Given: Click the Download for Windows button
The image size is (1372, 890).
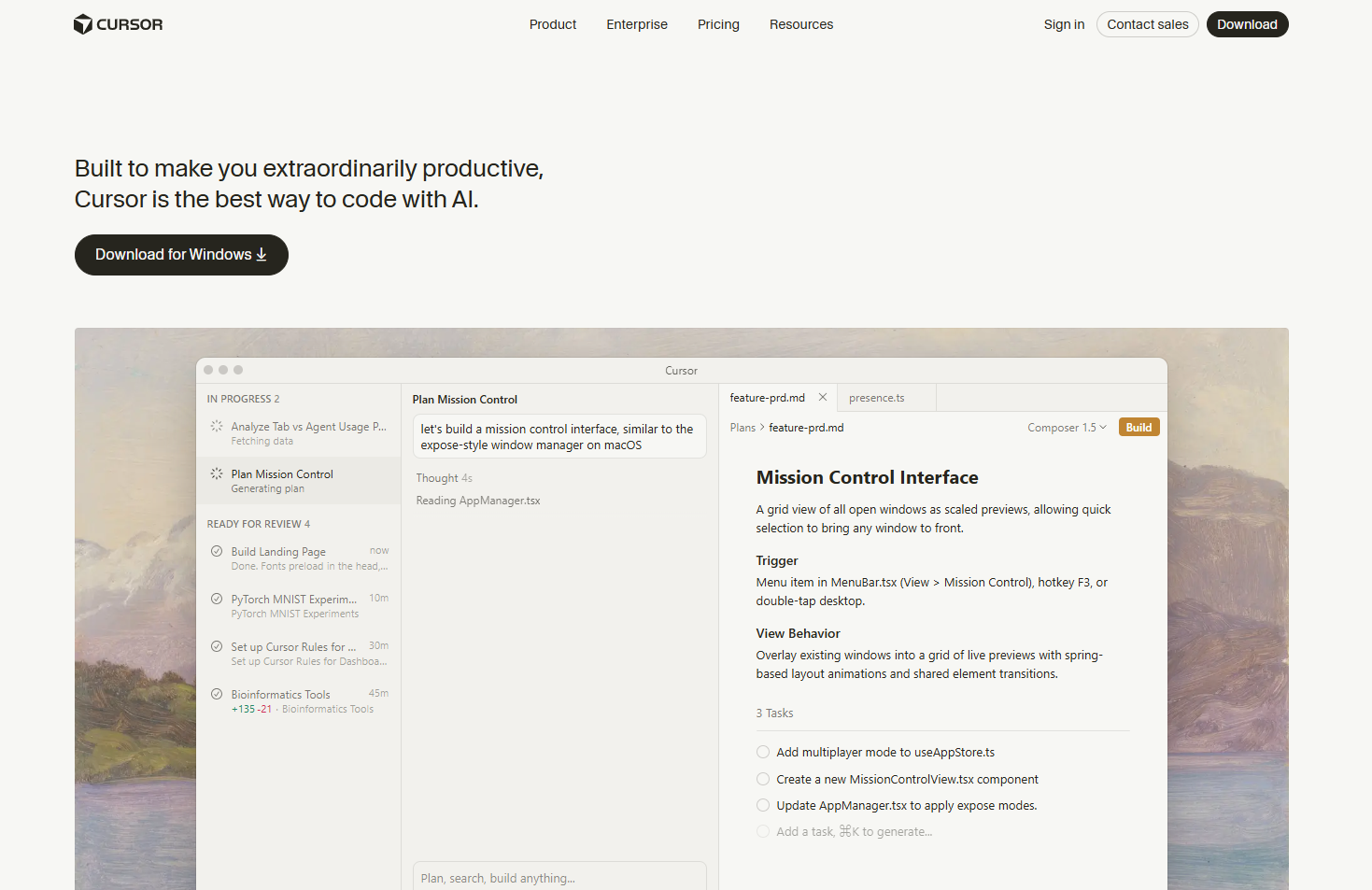Looking at the screenshot, I should [x=181, y=255].
